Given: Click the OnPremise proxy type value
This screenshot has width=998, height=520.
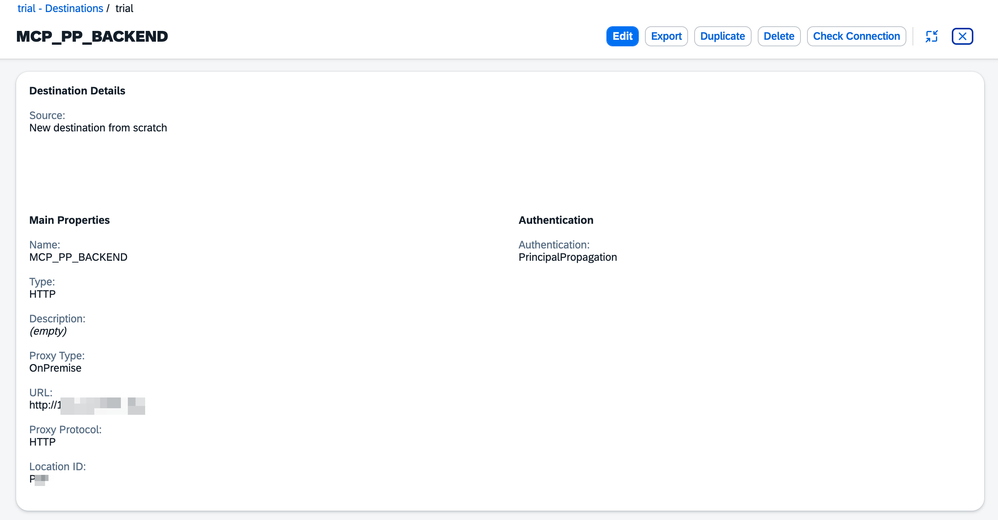Looking at the screenshot, I should tap(55, 368).
